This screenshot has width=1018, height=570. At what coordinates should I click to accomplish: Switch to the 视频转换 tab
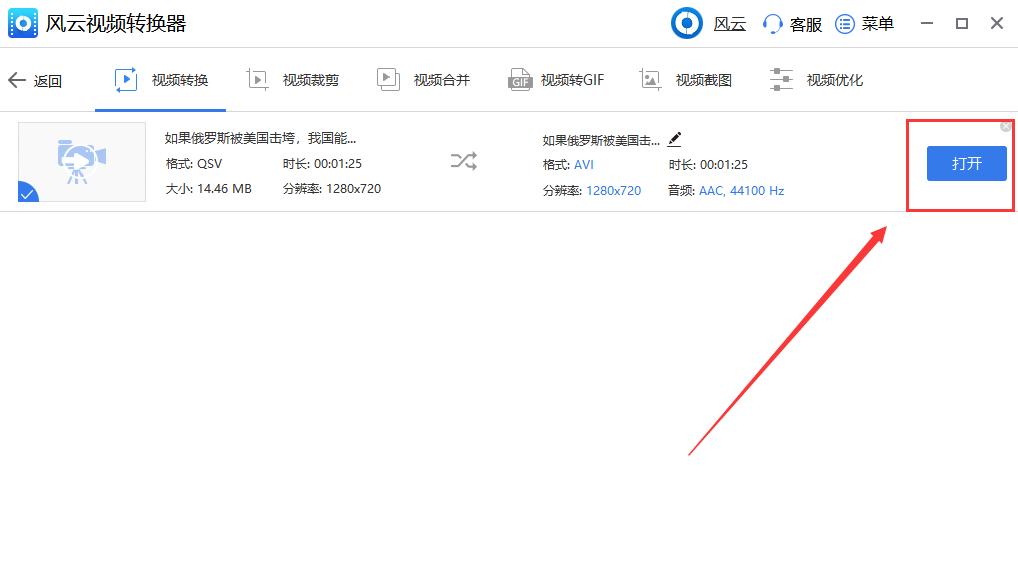[x=160, y=80]
